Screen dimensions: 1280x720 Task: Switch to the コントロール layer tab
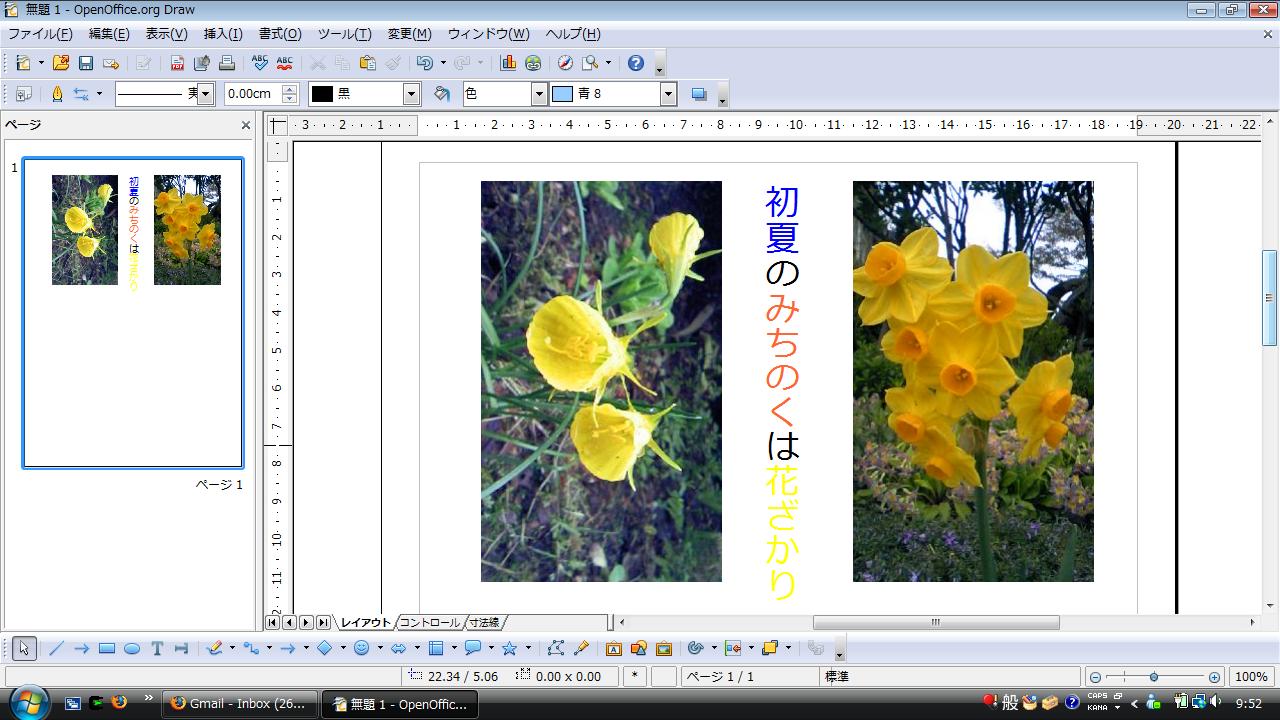click(430, 623)
